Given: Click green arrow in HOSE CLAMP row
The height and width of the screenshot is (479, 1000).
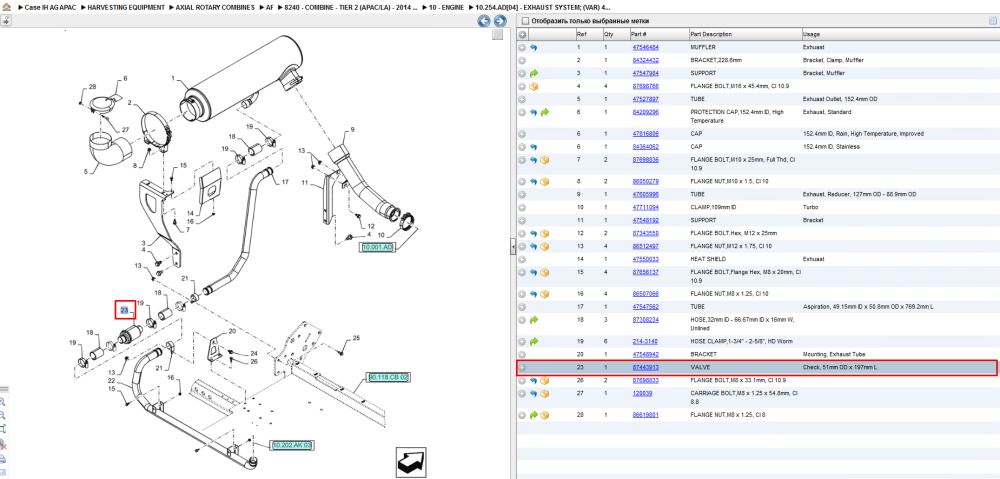Looking at the screenshot, I should click(x=534, y=341).
